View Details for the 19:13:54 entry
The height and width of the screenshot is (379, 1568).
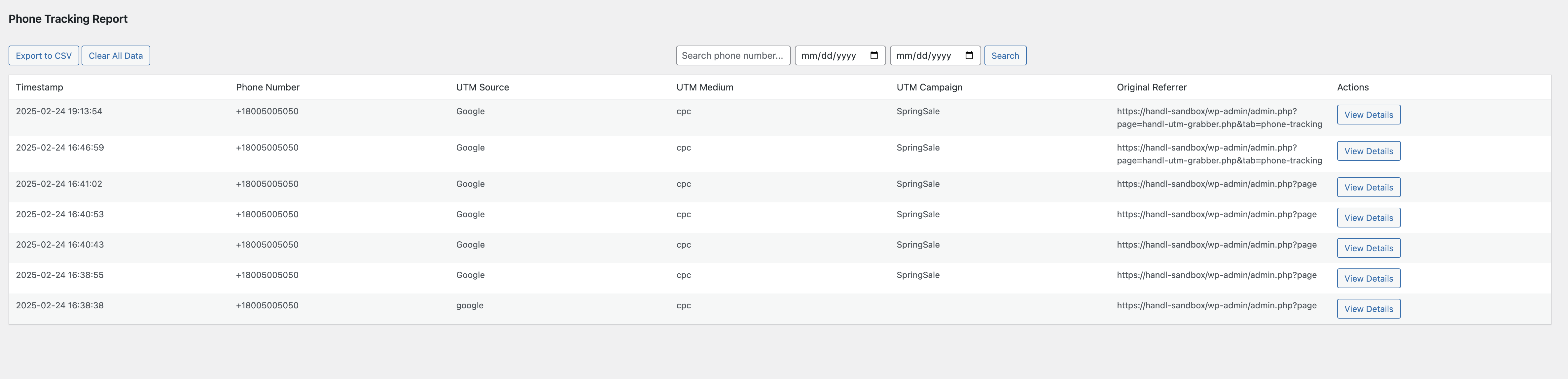point(1368,114)
